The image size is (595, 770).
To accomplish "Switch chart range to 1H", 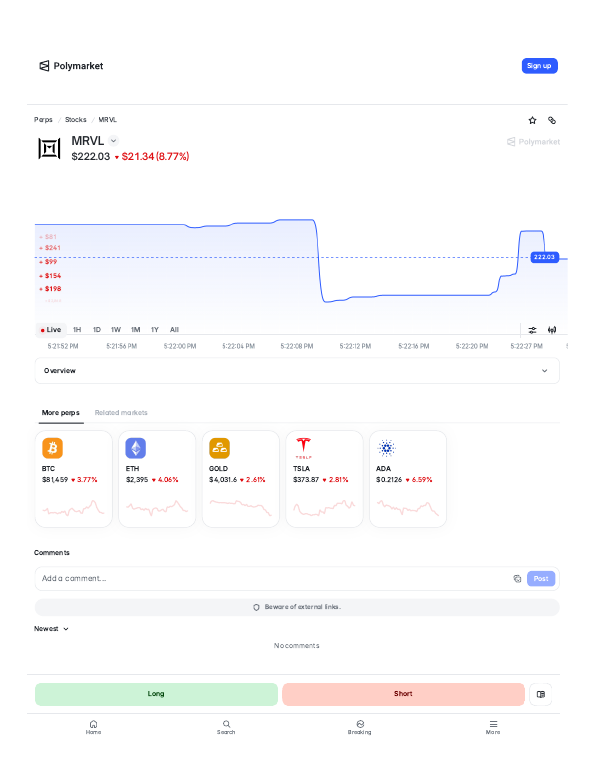I will pos(77,330).
